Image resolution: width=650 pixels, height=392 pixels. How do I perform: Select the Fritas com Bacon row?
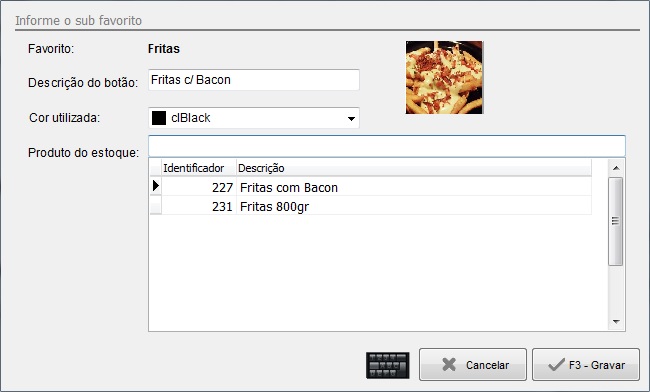point(371,187)
